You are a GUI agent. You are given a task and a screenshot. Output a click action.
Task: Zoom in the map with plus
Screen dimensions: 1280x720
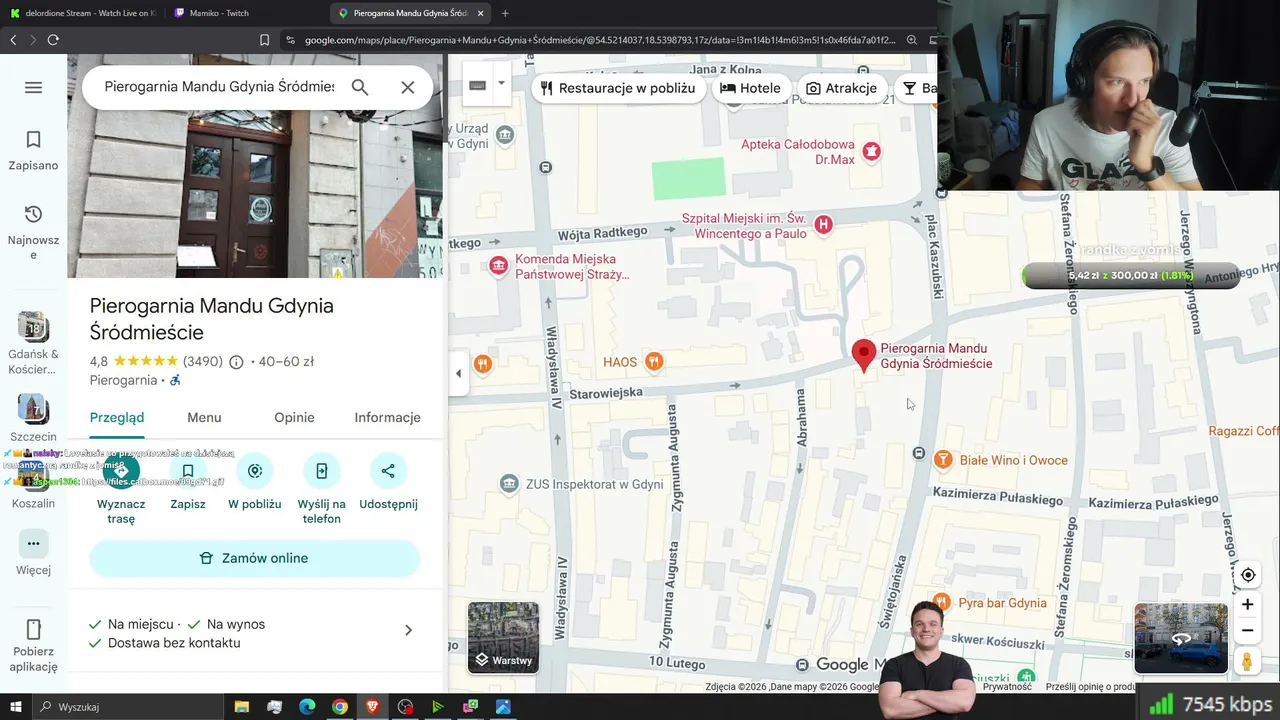tap(1247, 604)
